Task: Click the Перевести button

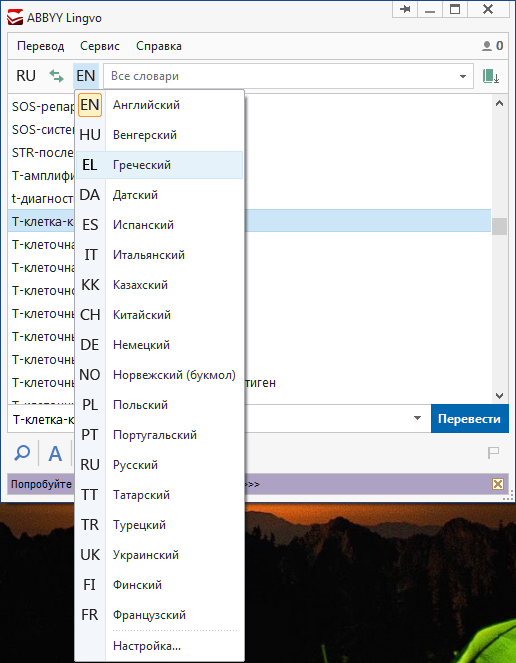Action: point(469,419)
